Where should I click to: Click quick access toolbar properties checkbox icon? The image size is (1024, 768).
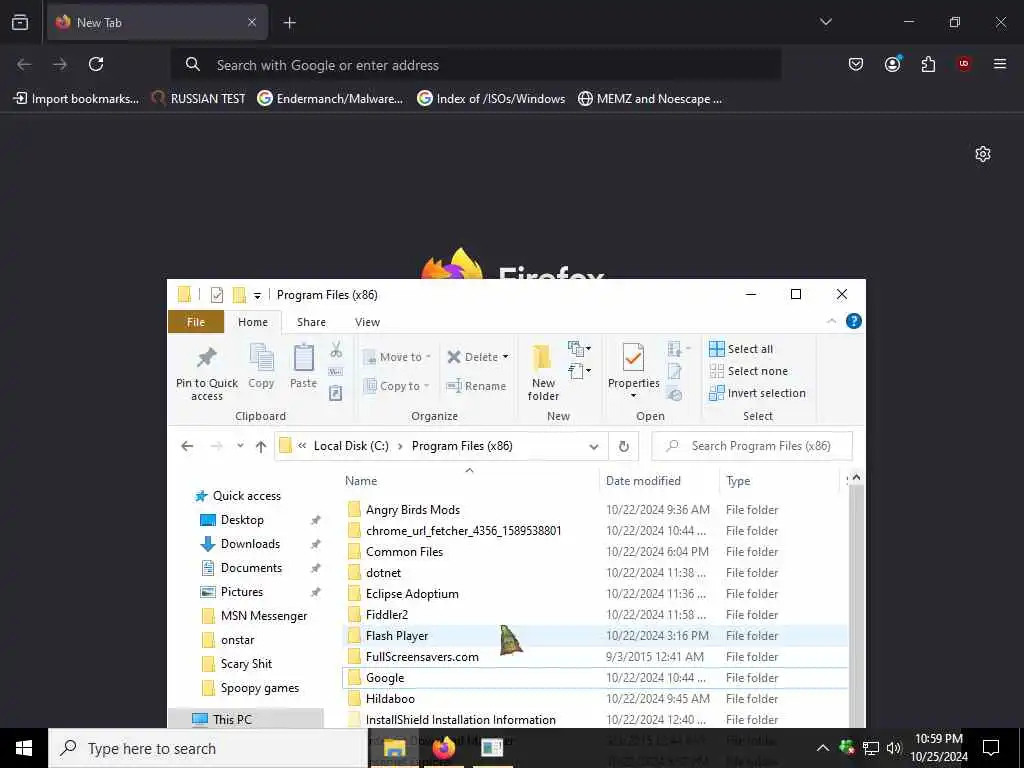coord(217,295)
